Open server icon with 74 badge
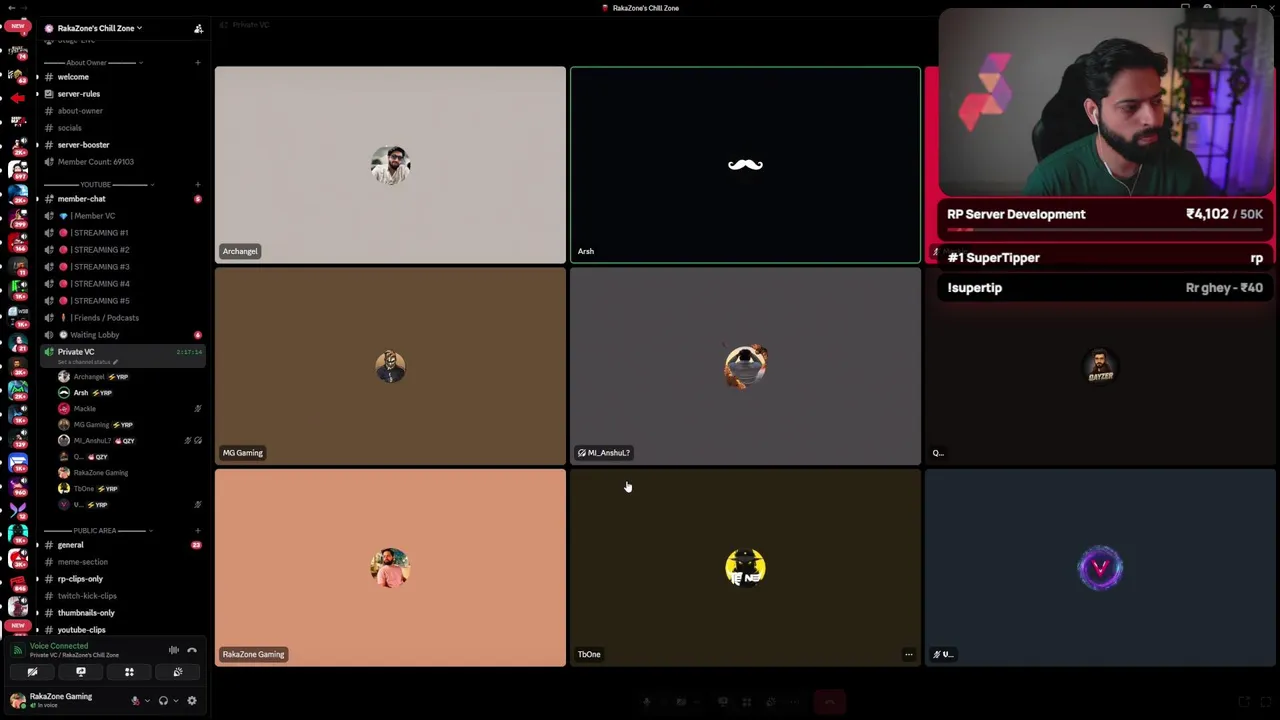 pyautogui.click(x=18, y=52)
